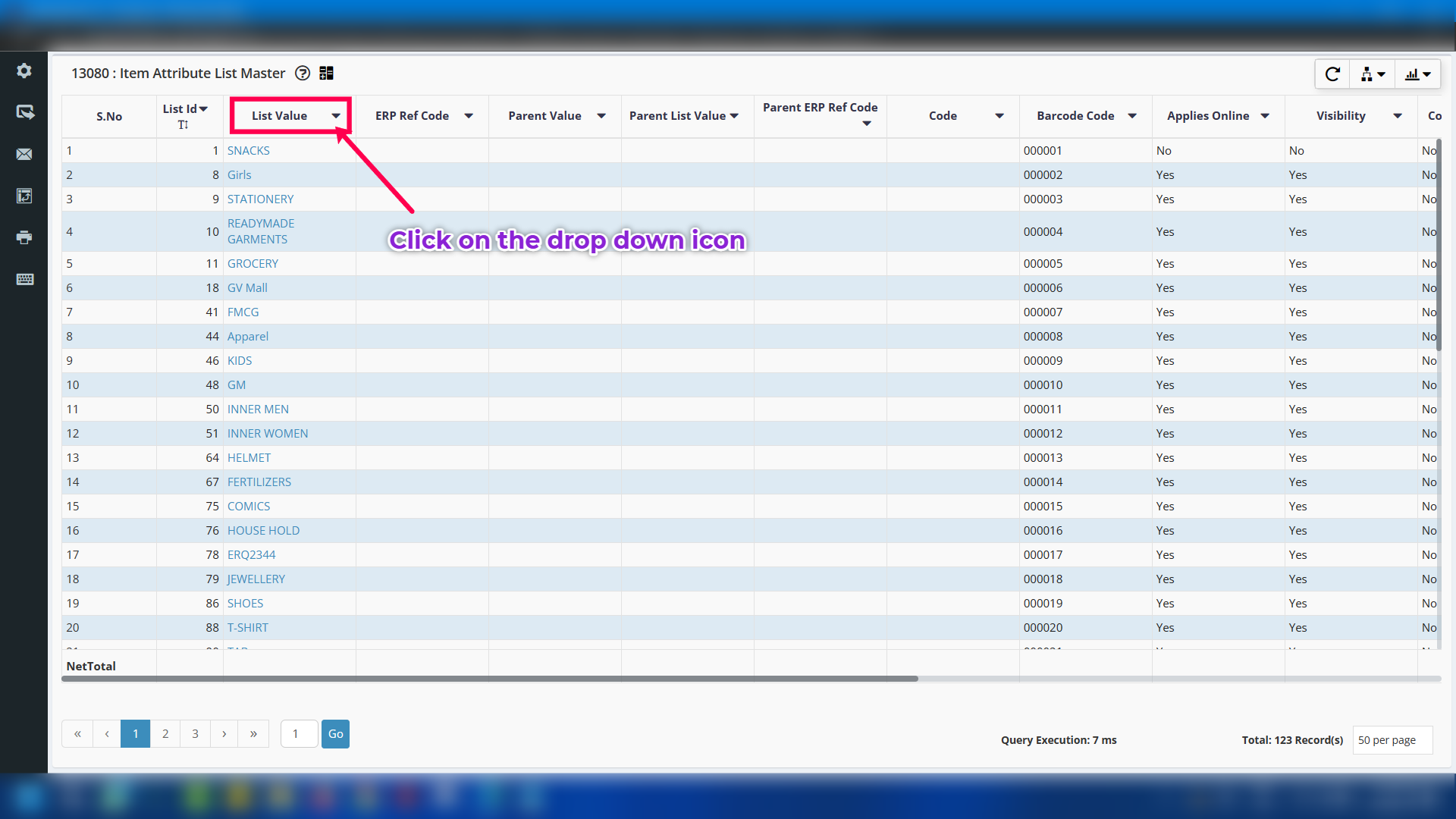
Task: Click the horizontal scrollbar under table
Action: tap(489, 679)
